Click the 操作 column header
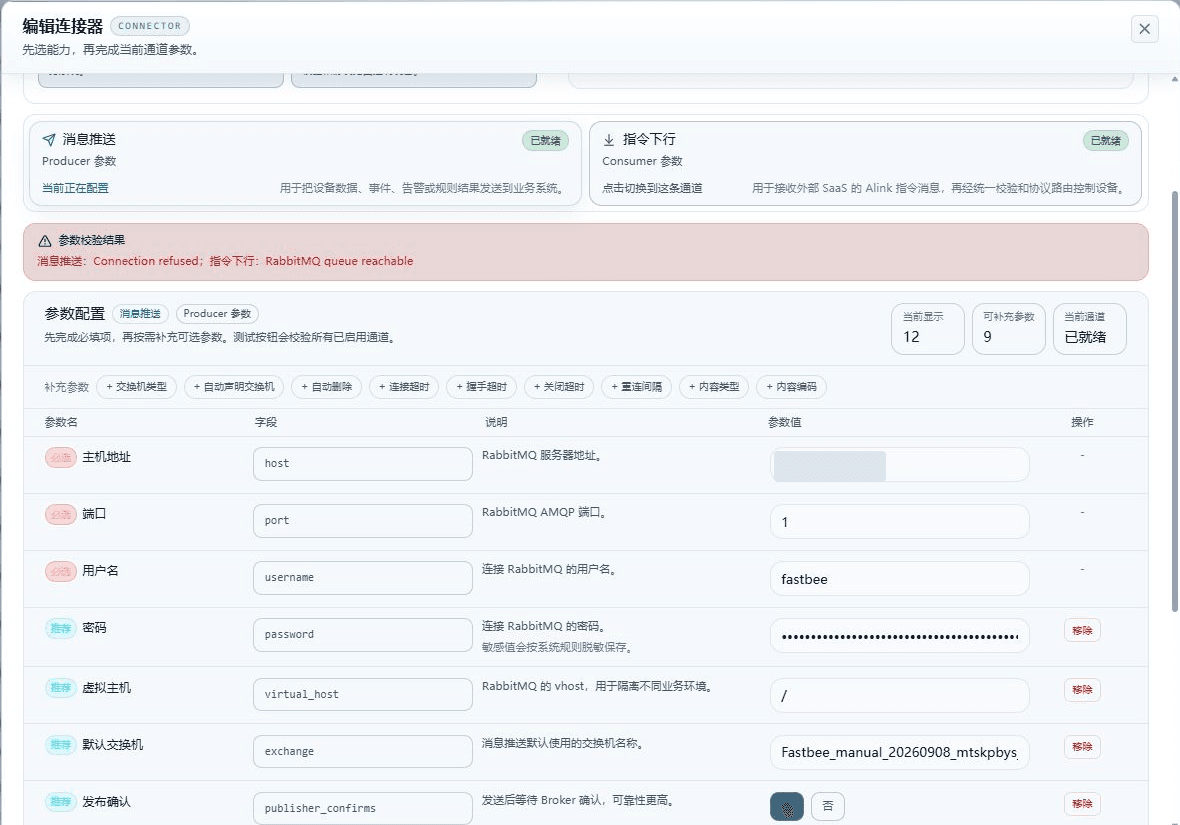The height and width of the screenshot is (825, 1180). click(1082, 422)
